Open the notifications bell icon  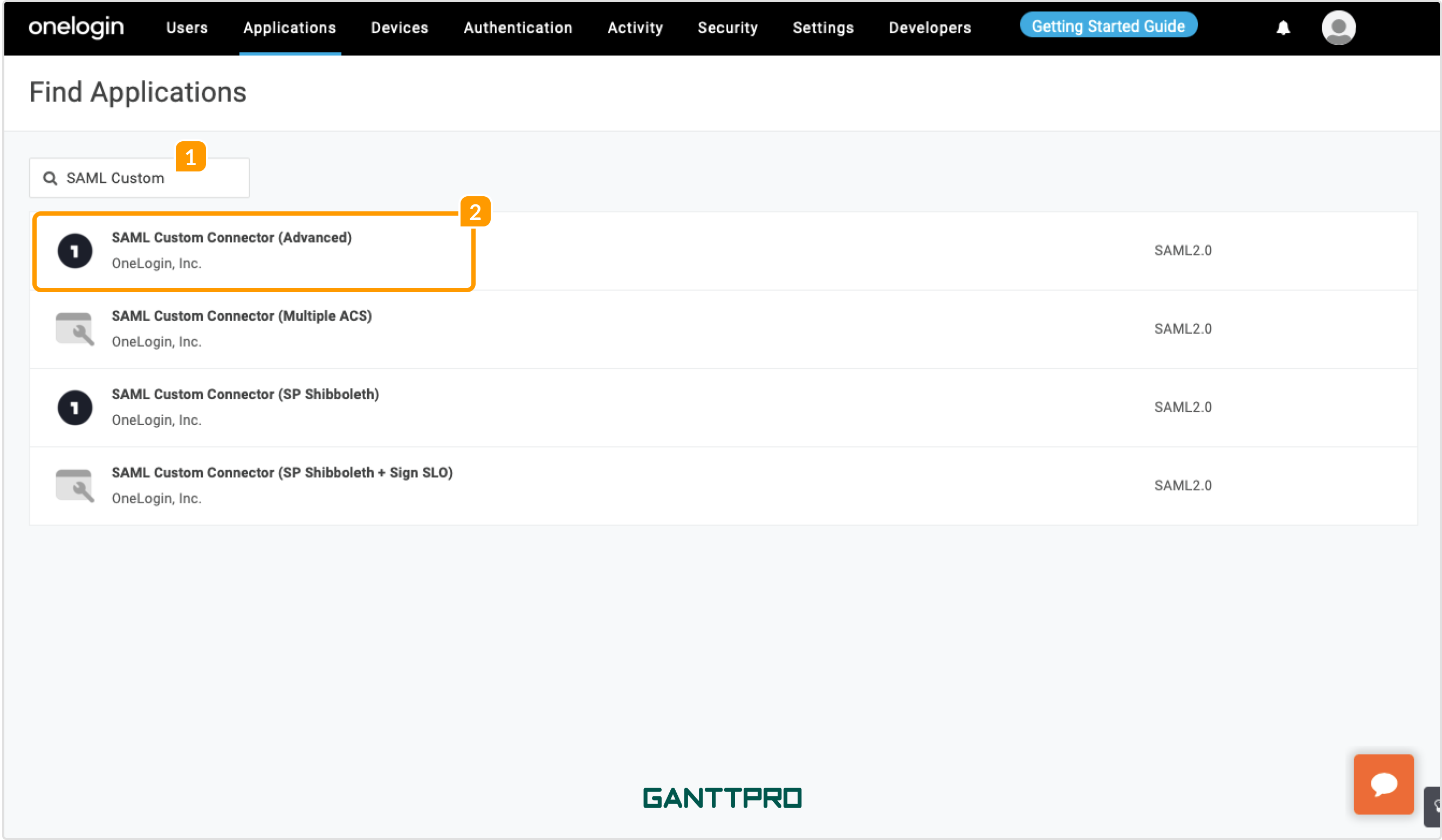(x=1283, y=27)
